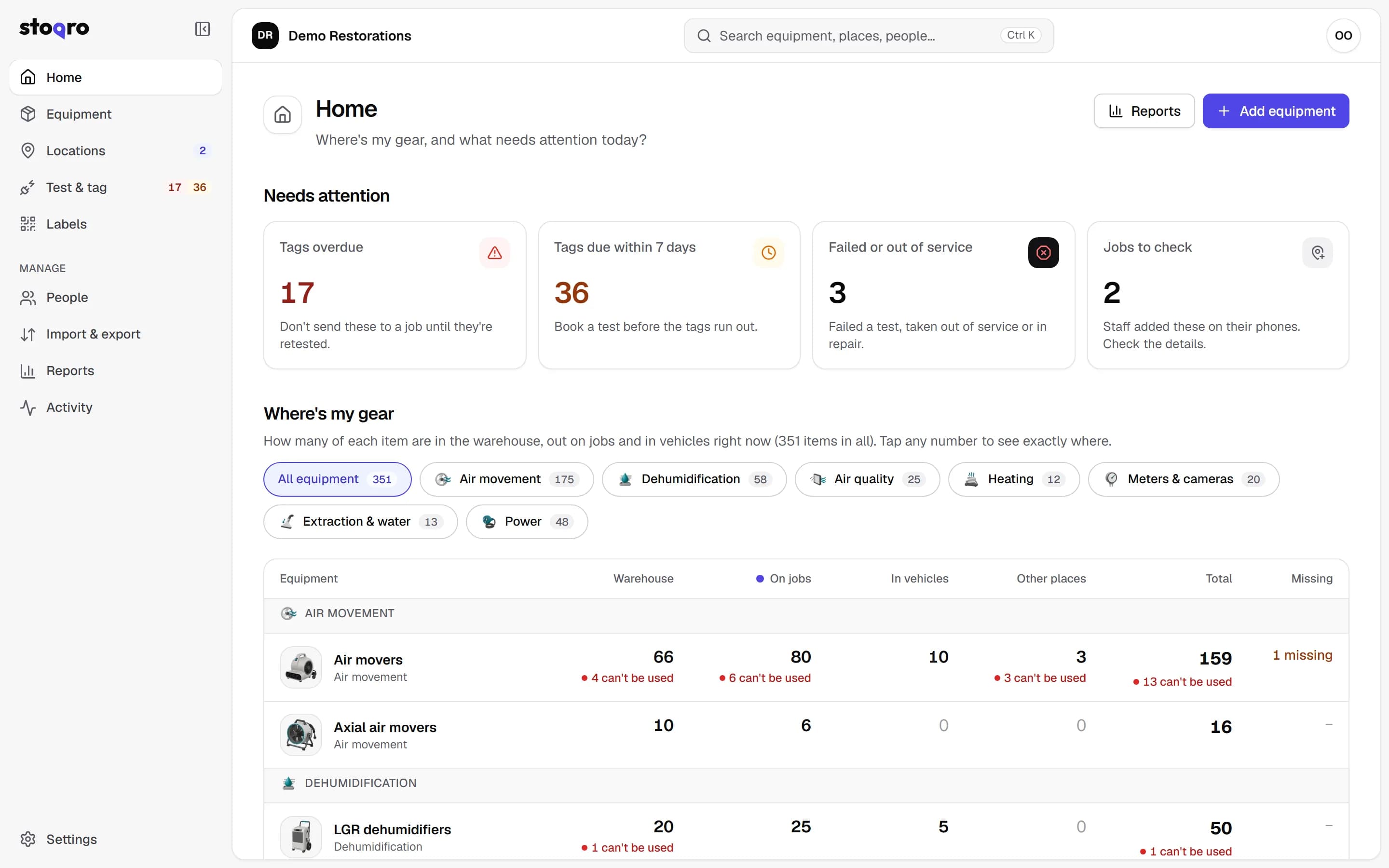Click the Air movers thumbnail image
Image resolution: width=1389 pixels, height=868 pixels.
pos(301,667)
